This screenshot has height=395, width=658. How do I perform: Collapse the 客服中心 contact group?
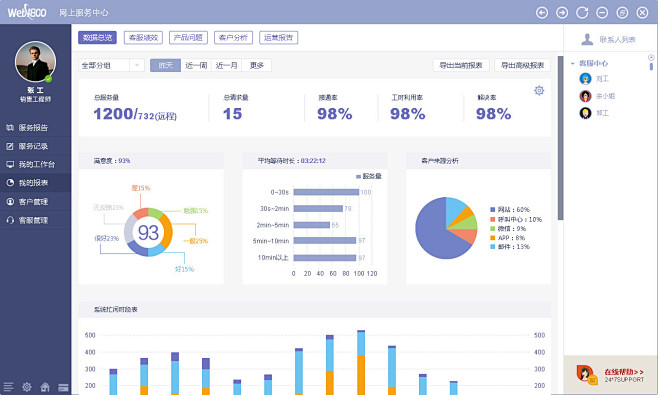coord(572,63)
